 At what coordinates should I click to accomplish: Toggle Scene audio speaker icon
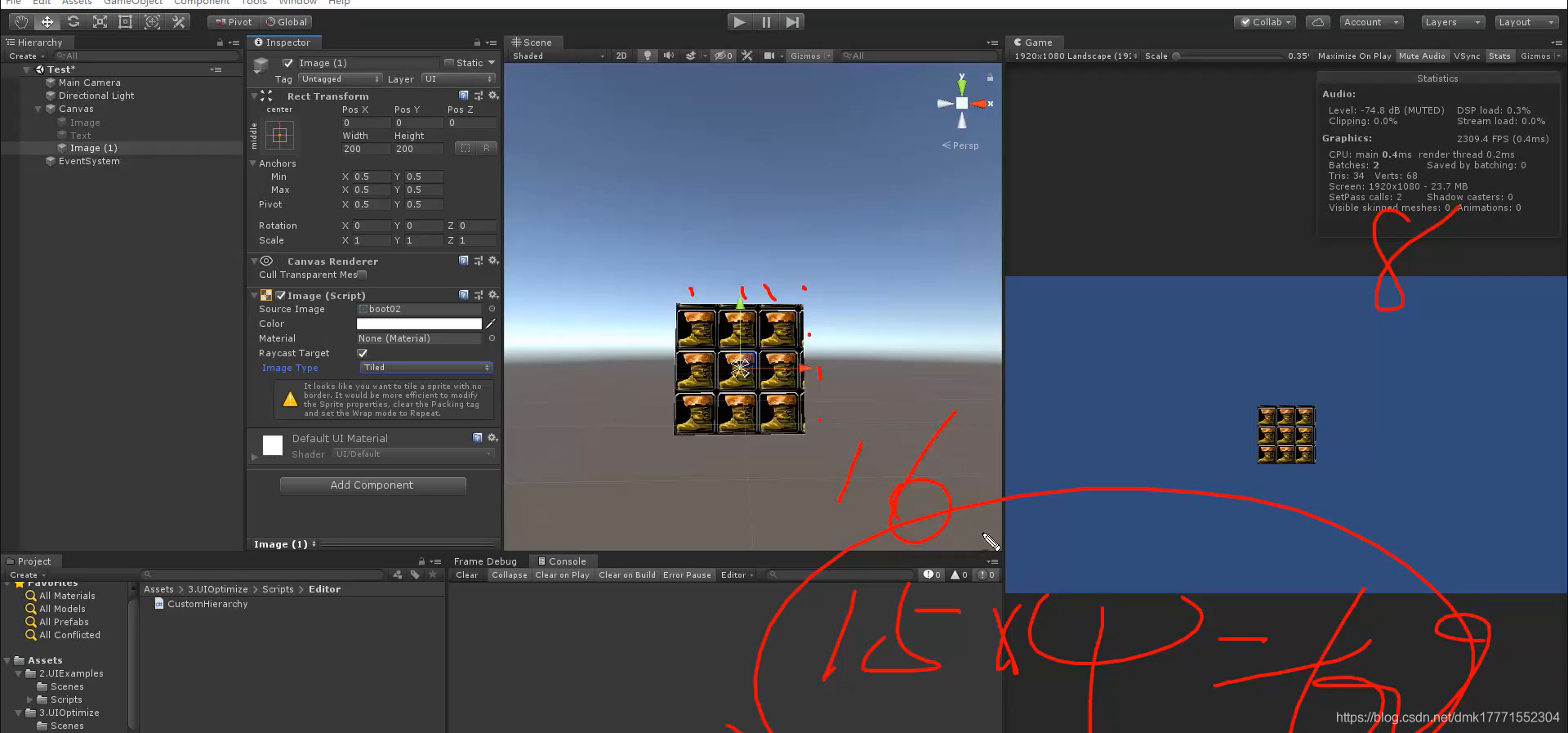pyautogui.click(x=669, y=56)
